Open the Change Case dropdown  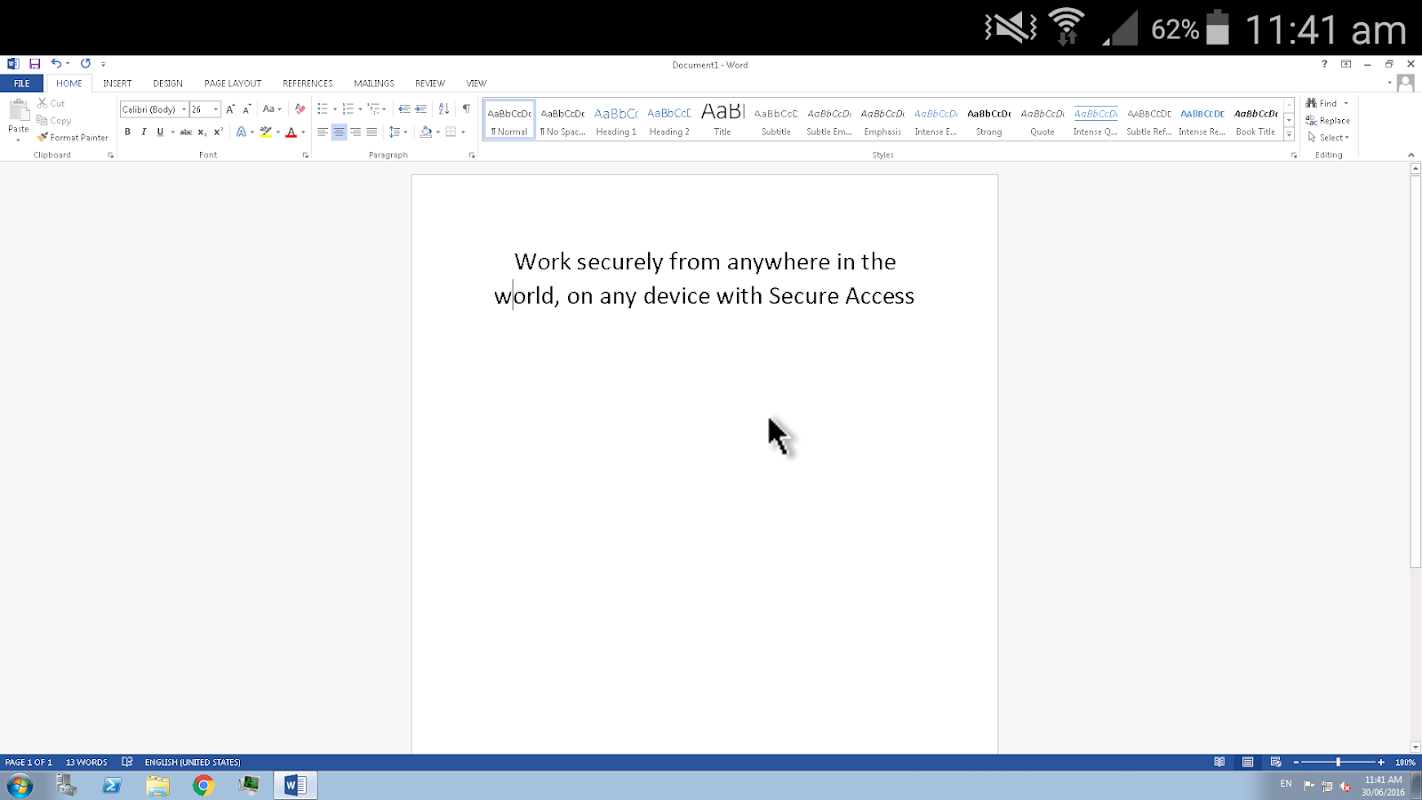pyautogui.click(x=272, y=109)
